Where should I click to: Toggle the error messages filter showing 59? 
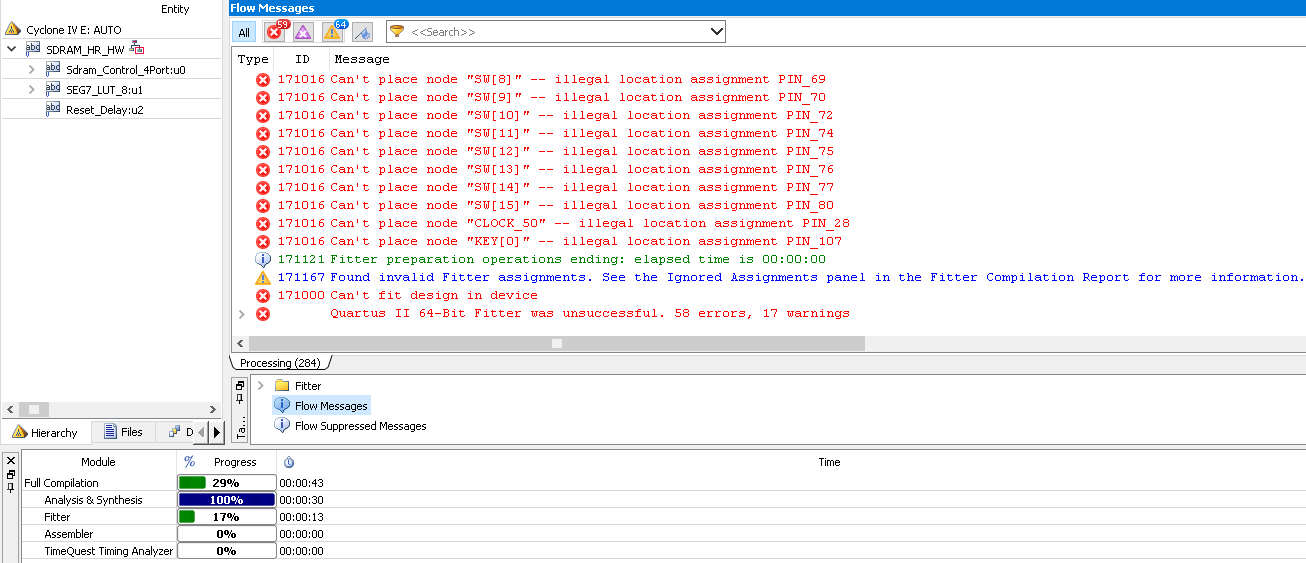tap(275, 32)
